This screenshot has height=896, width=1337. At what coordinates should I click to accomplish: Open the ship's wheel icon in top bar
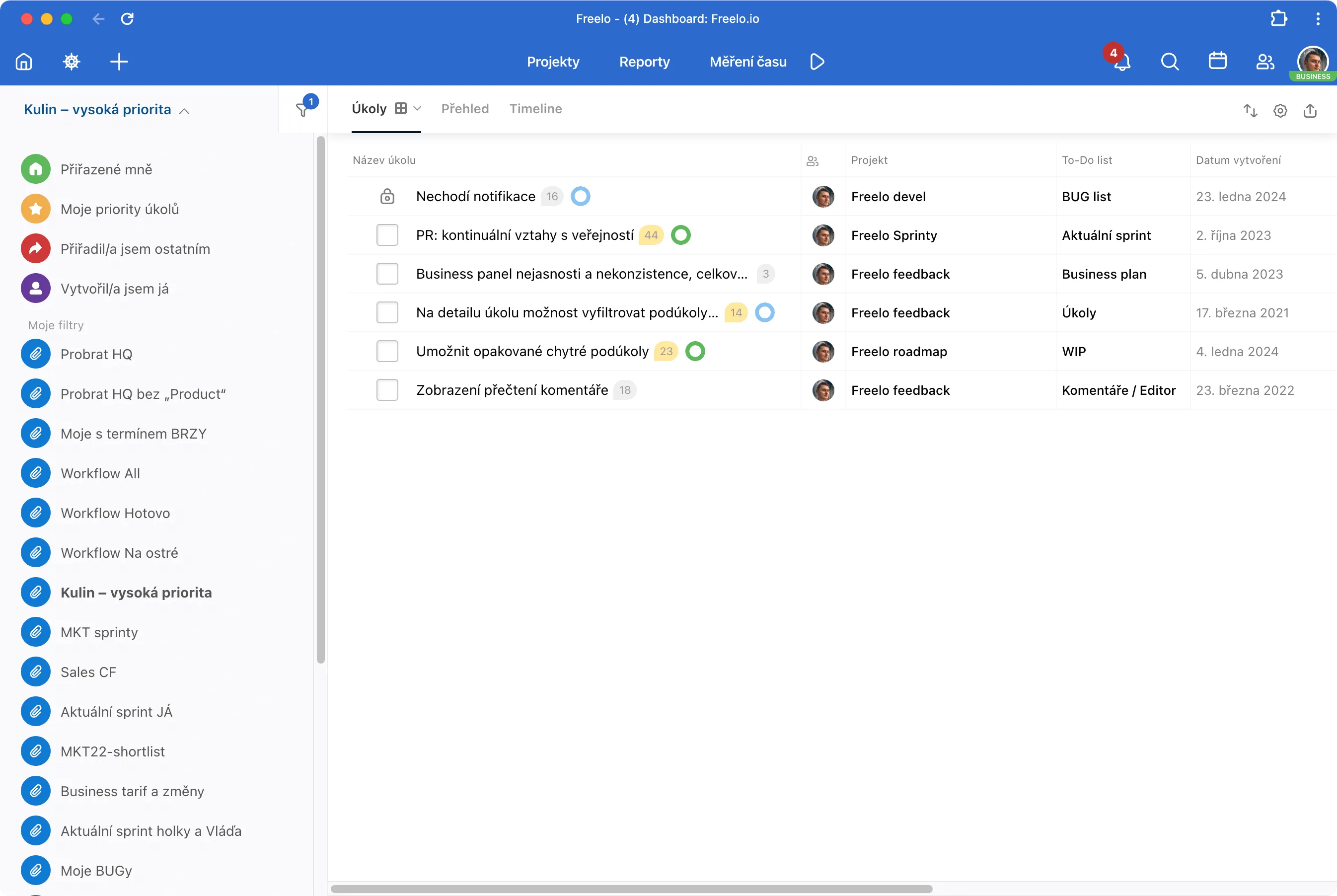tap(72, 62)
